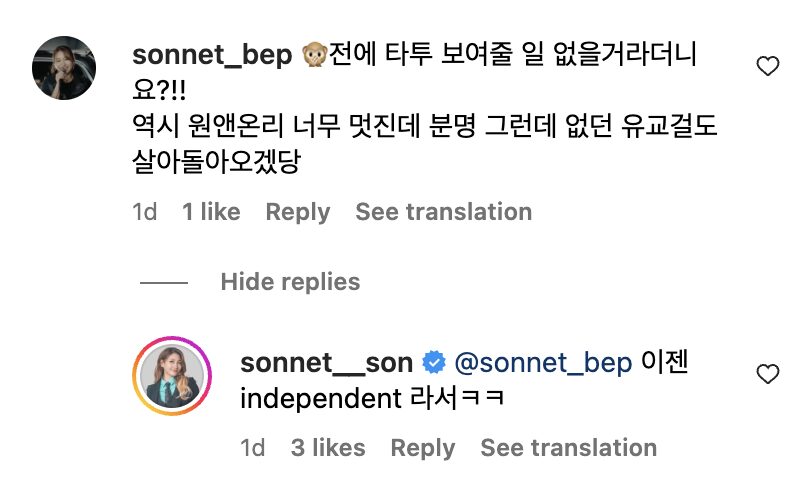
Task: View the likers via "3 likes"
Action: [x=328, y=448]
